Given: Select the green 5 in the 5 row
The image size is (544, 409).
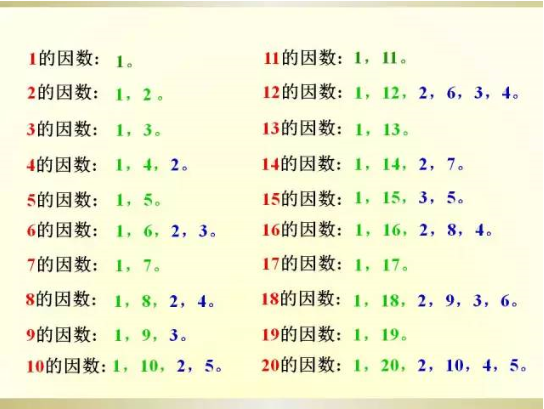Looking at the screenshot, I should [x=148, y=200].
